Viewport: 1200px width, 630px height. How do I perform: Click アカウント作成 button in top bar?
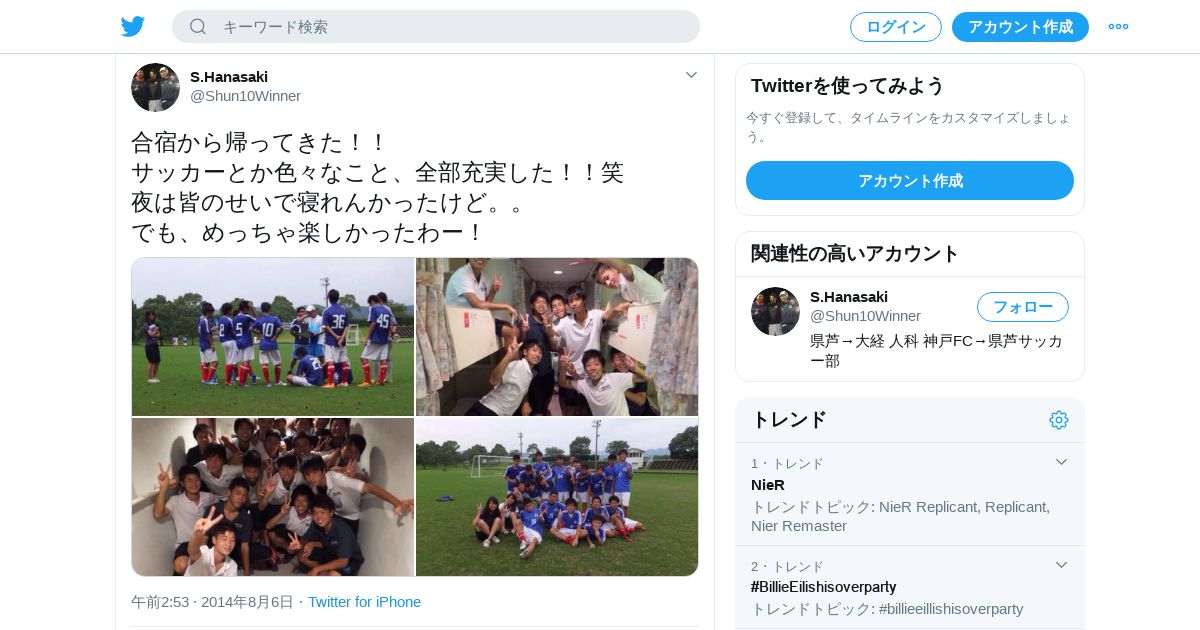coord(1020,27)
